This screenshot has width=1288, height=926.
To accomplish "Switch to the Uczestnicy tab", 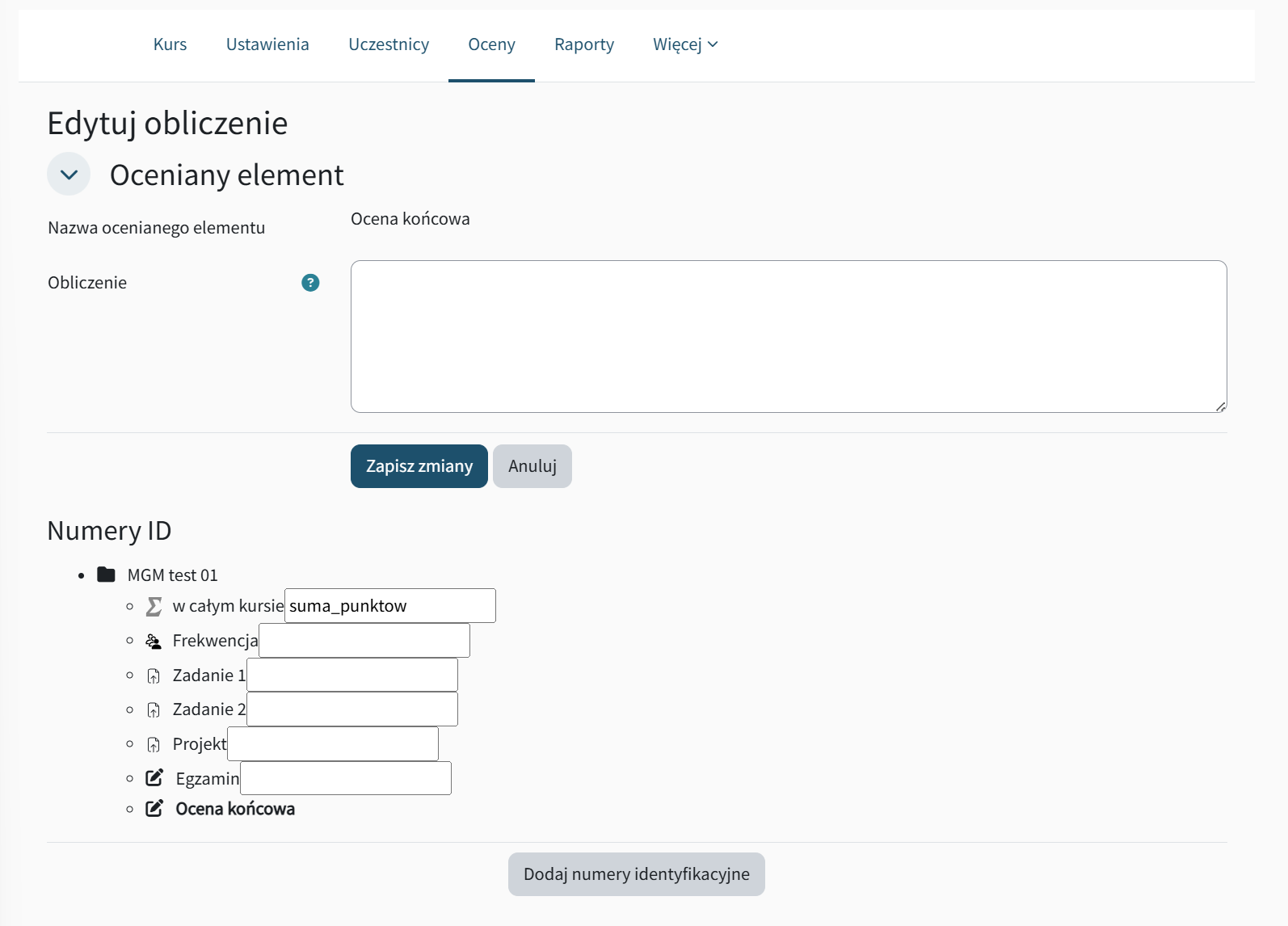I will pyautogui.click(x=389, y=44).
